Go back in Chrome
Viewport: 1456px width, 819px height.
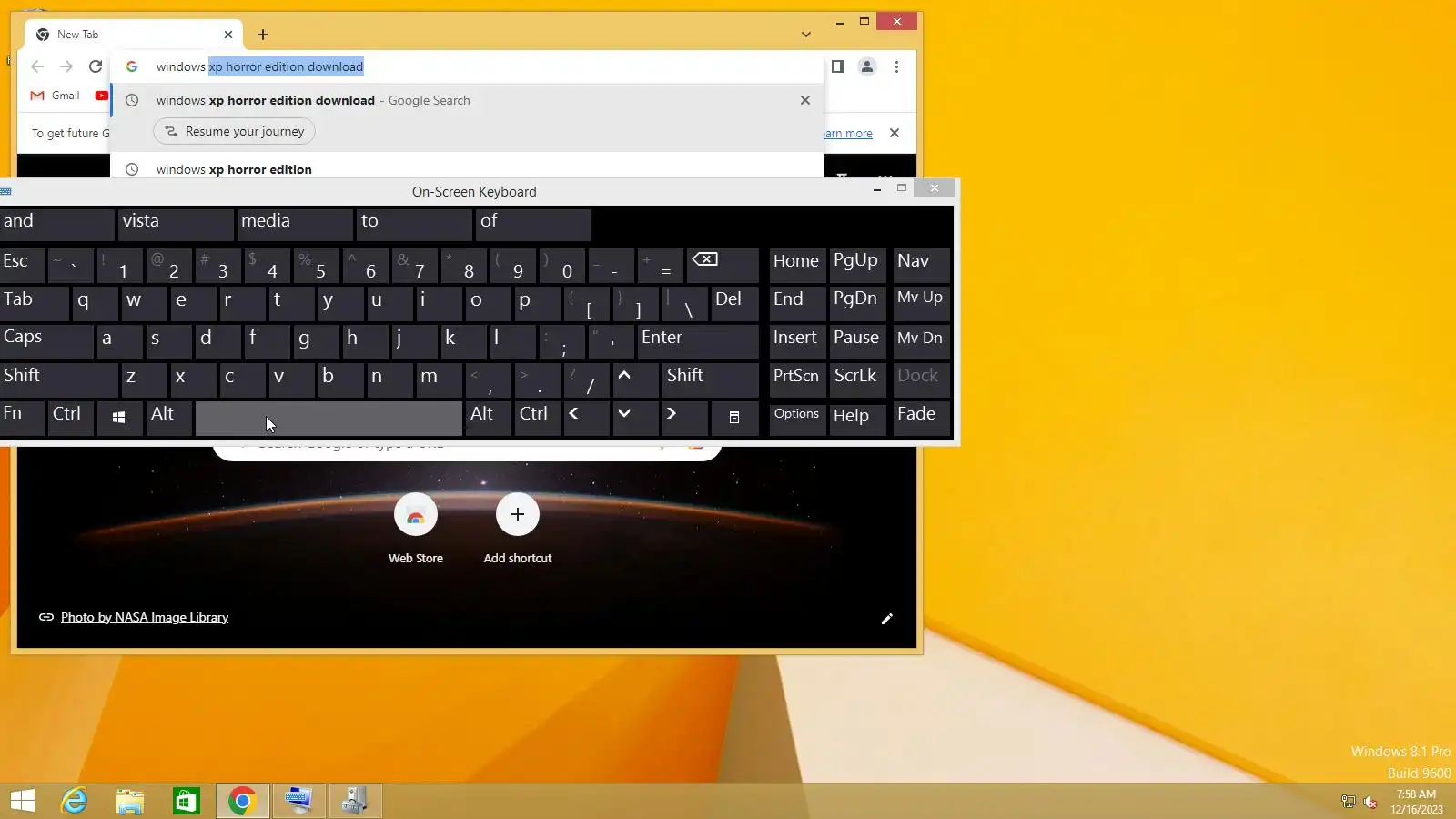click(x=37, y=66)
